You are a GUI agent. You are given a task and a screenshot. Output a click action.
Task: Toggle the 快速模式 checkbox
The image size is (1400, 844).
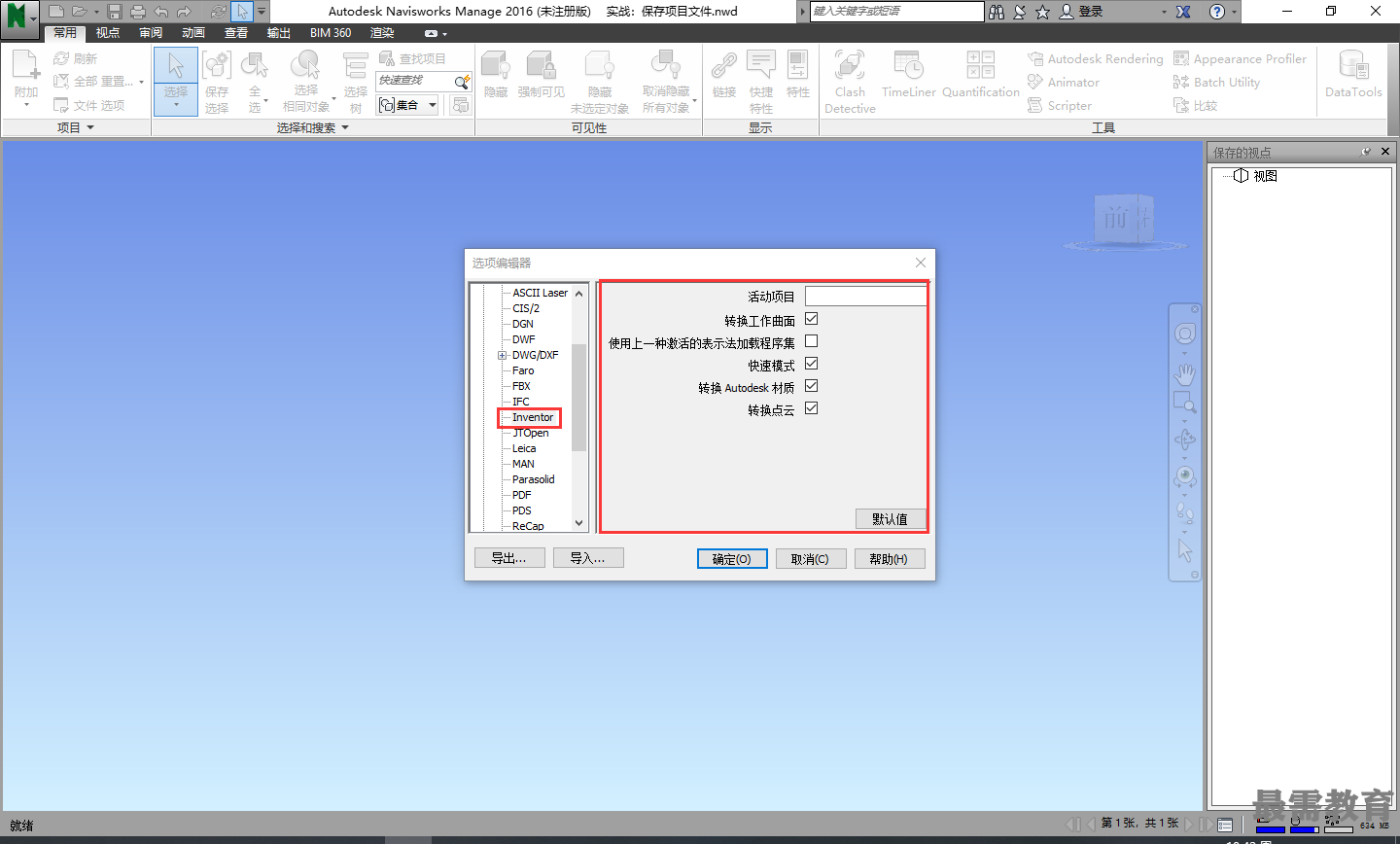812,364
